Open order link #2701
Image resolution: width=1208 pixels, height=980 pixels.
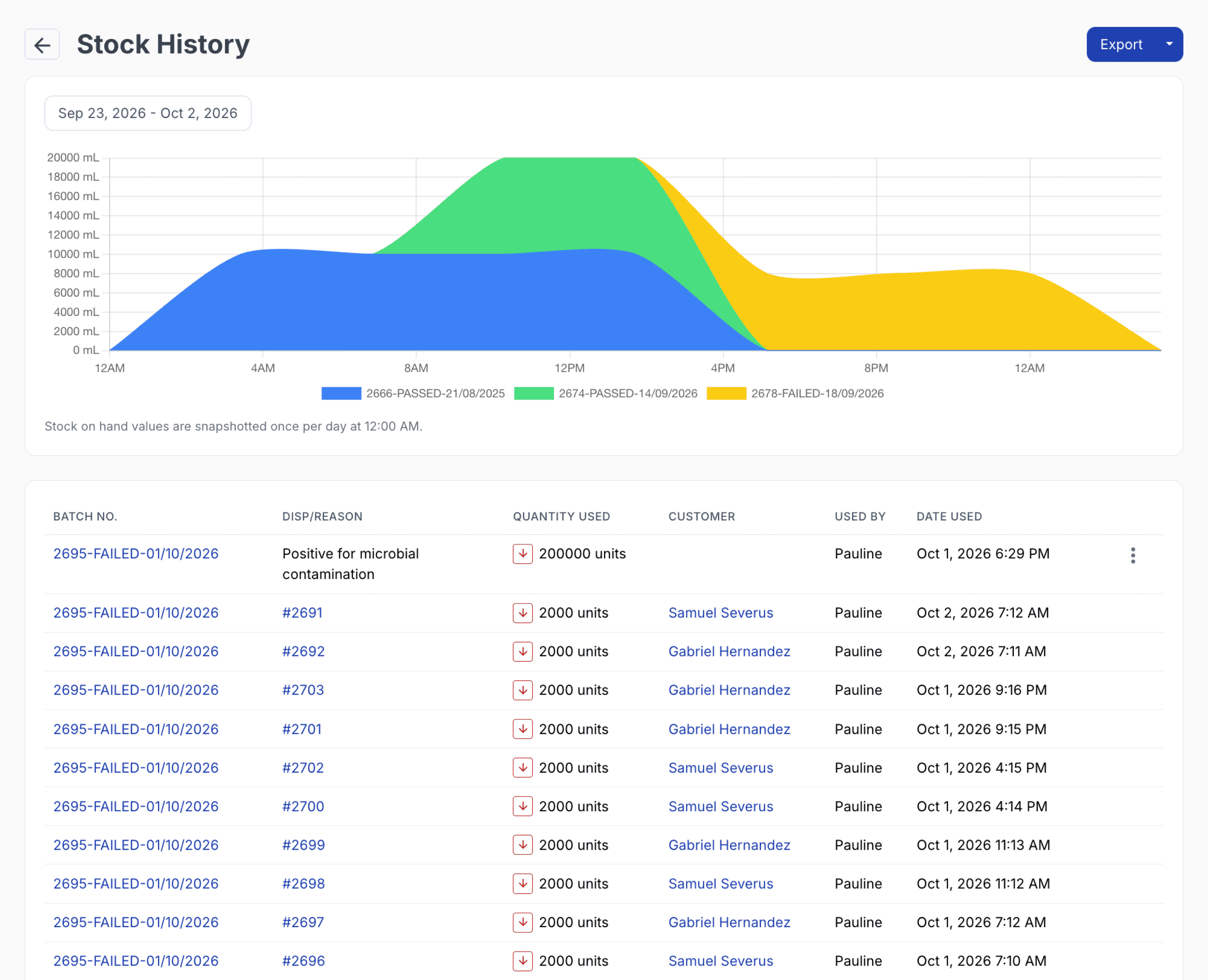click(302, 729)
